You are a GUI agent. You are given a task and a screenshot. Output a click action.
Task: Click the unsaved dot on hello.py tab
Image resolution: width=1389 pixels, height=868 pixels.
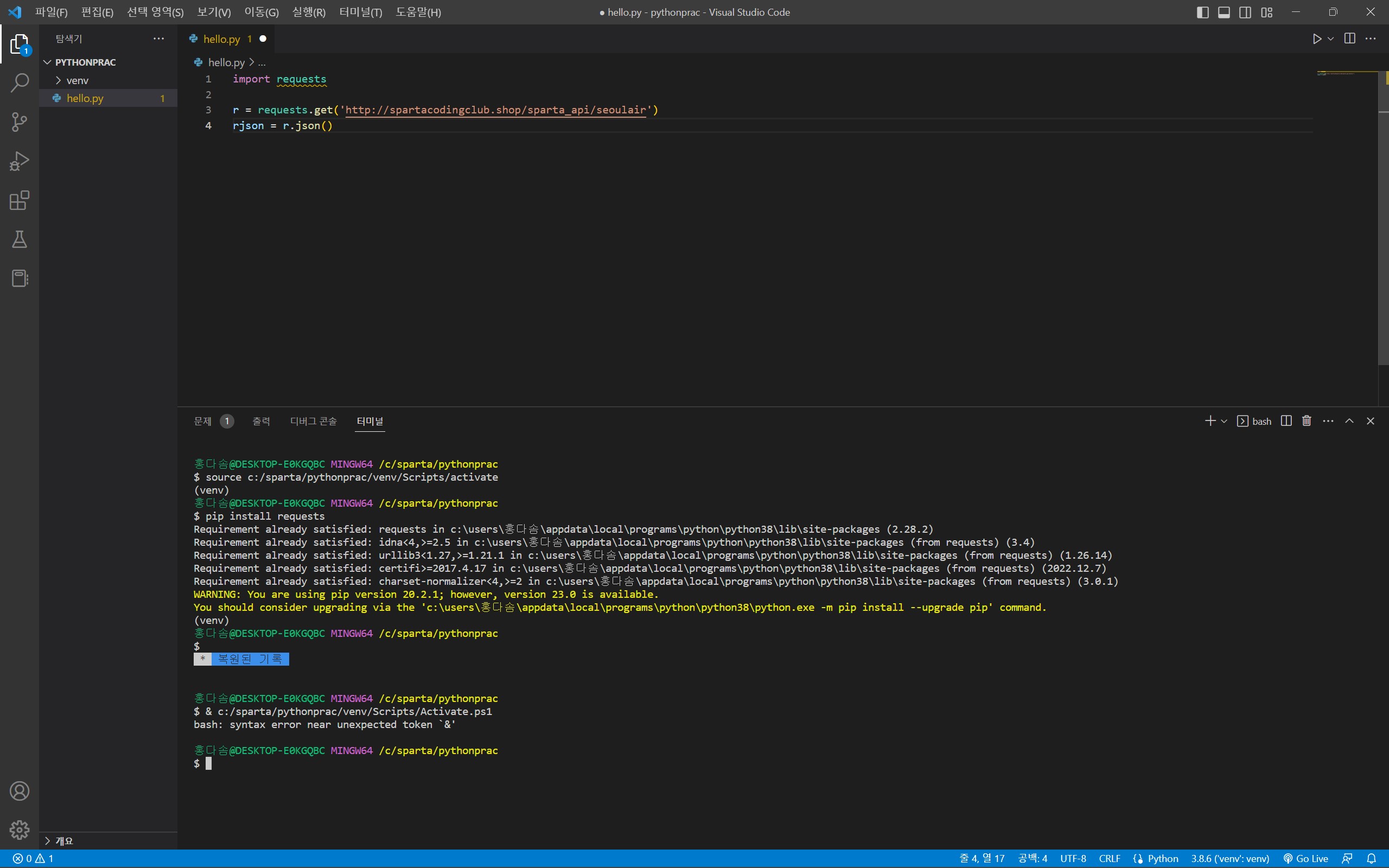click(x=263, y=39)
